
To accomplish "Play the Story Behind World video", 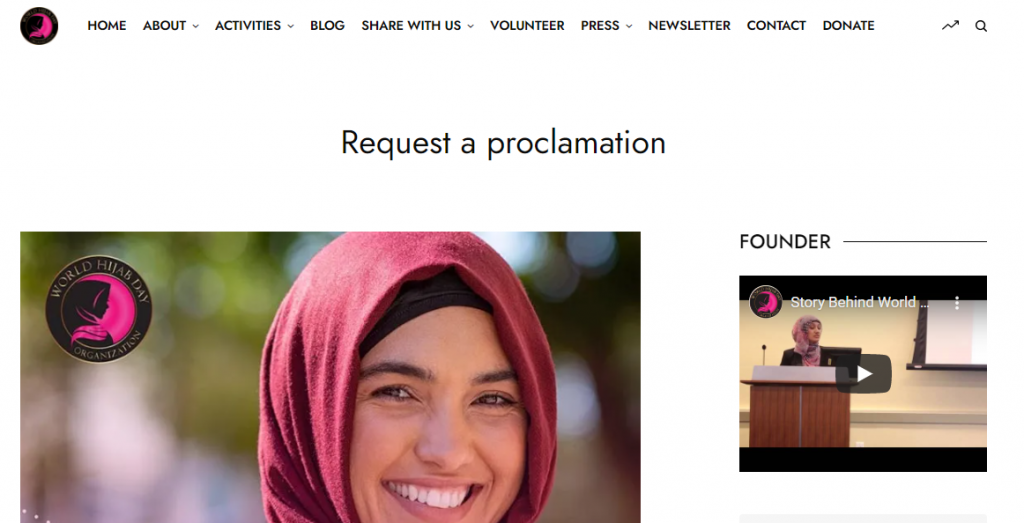I will (x=863, y=373).
